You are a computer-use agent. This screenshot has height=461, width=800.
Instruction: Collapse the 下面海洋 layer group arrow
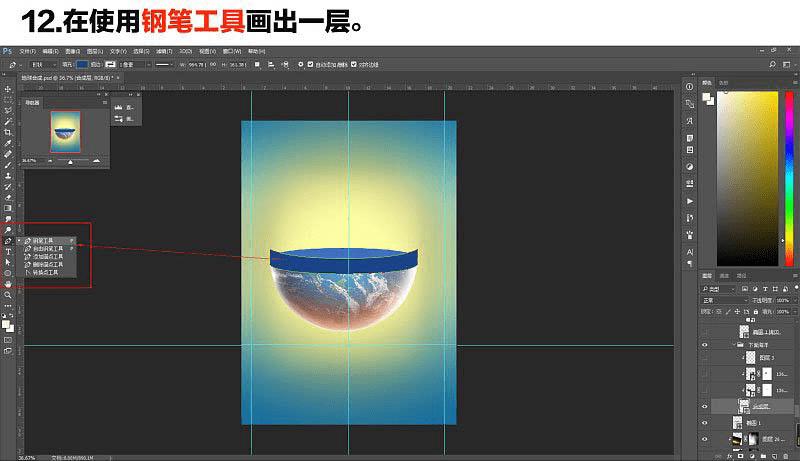(734, 345)
